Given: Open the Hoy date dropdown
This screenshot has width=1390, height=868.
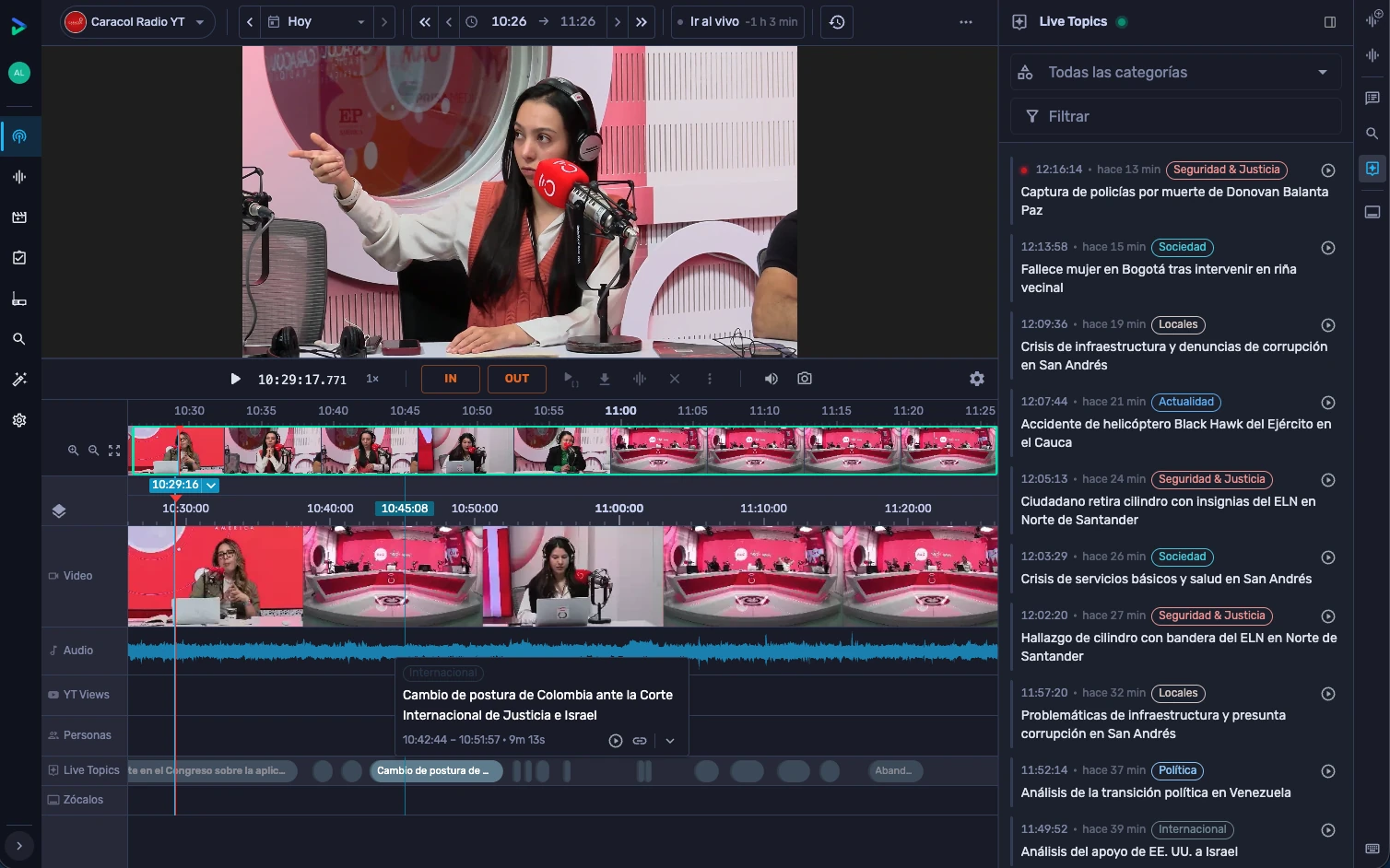Looking at the screenshot, I should coord(315,22).
